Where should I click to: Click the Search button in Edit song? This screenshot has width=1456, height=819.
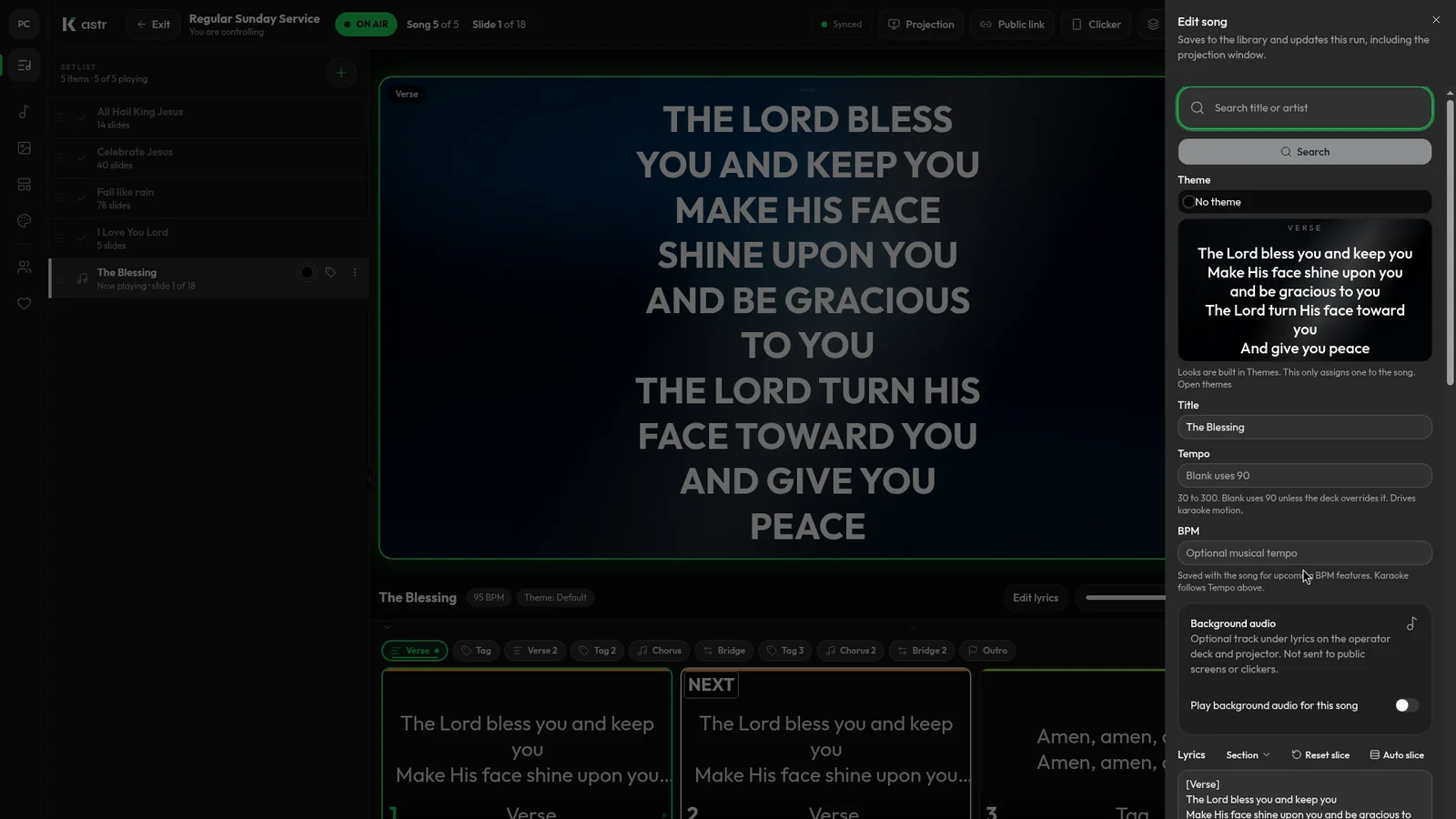pyautogui.click(x=1304, y=152)
